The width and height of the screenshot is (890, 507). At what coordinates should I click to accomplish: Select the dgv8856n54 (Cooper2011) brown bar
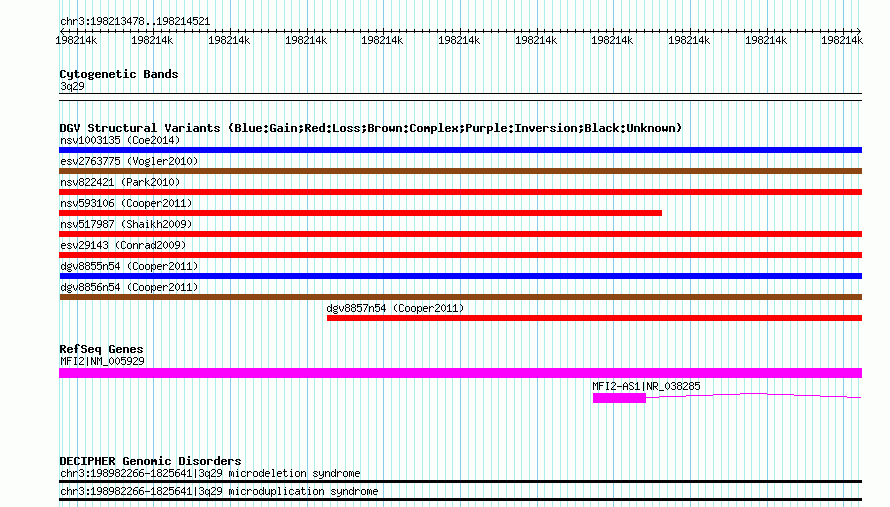tap(460, 297)
